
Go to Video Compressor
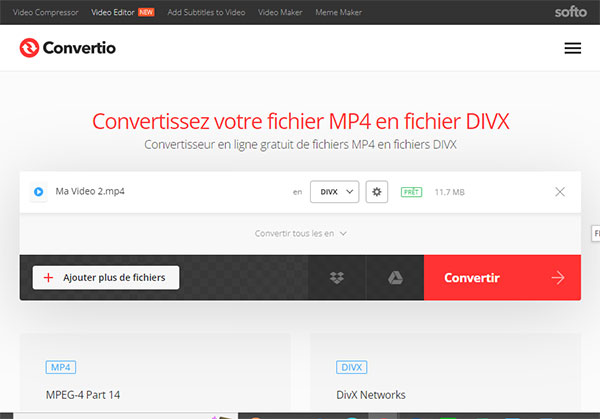(x=46, y=12)
